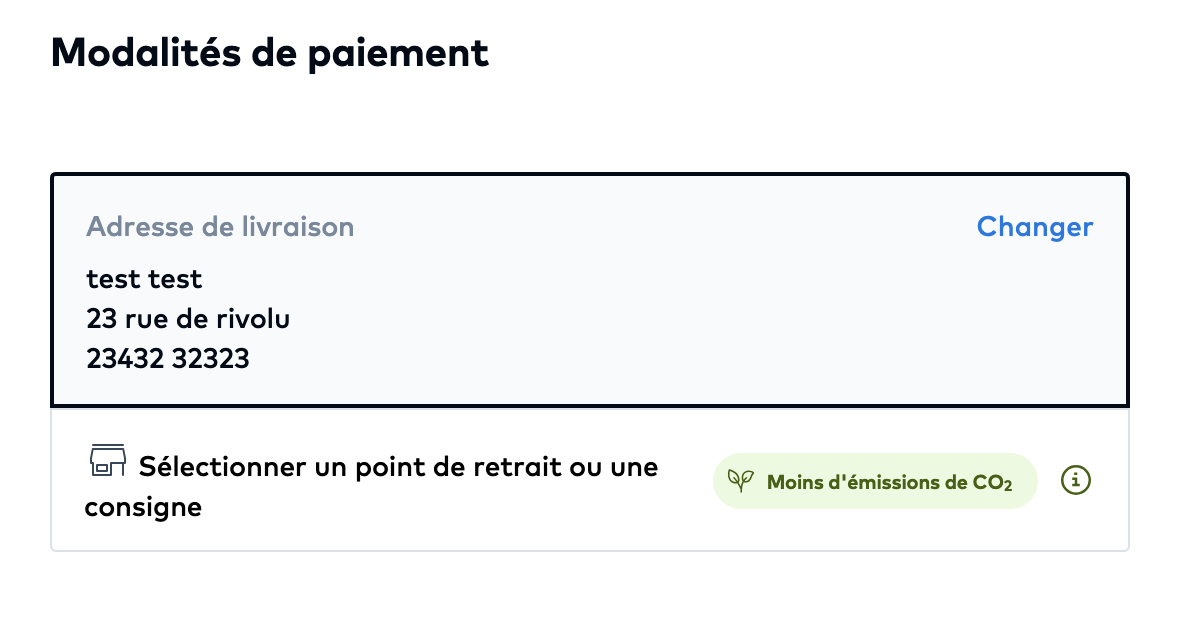
Task: Click the pickup point store icon
Action: point(108,460)
